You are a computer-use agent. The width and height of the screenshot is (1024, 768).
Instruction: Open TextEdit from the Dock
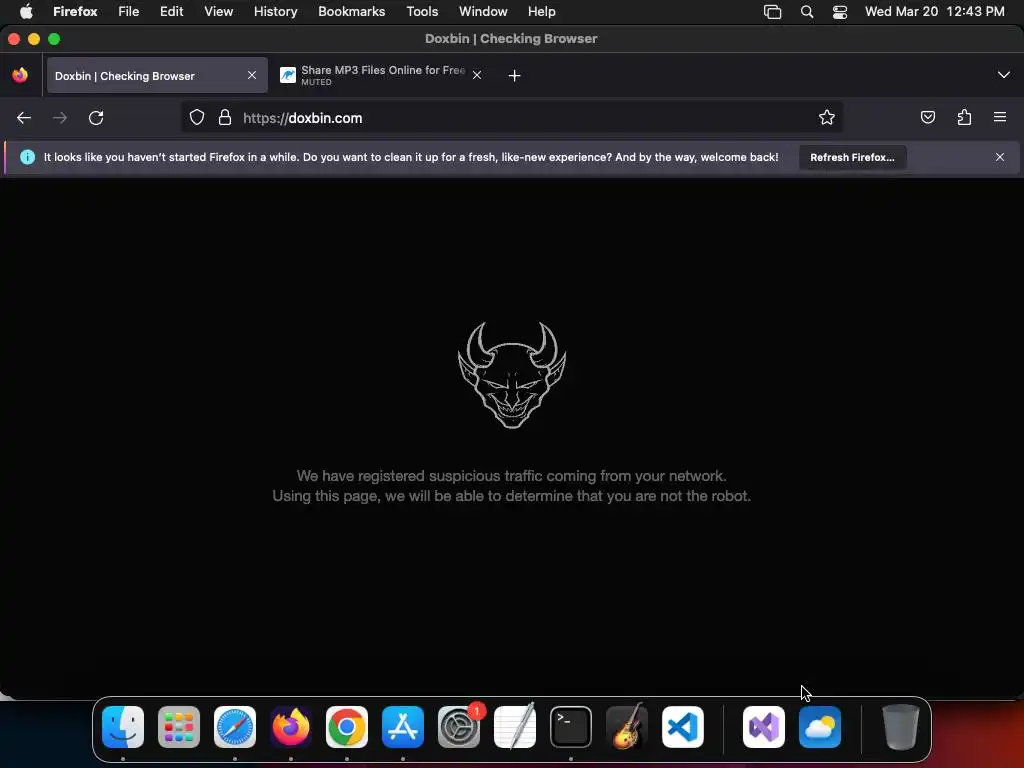515,727
